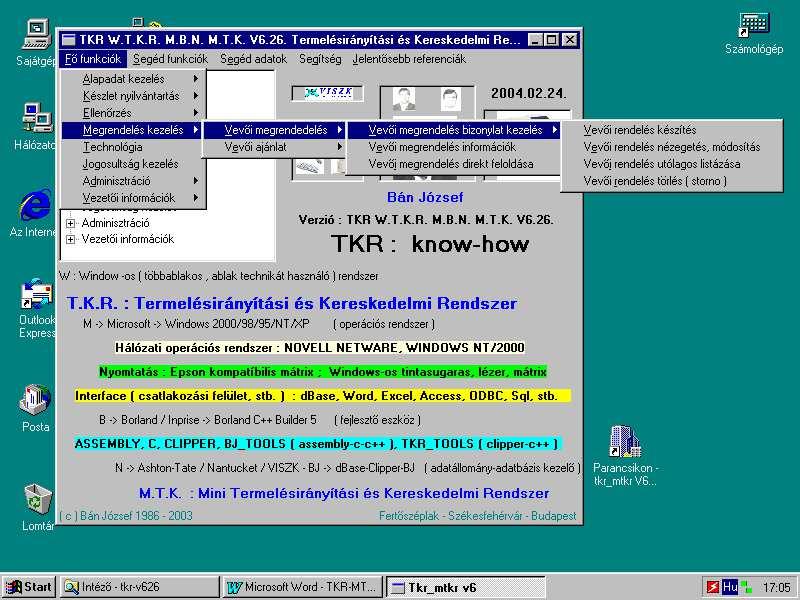Choose the Jogosultság kezelés menu entry

[x=133, y=164]
